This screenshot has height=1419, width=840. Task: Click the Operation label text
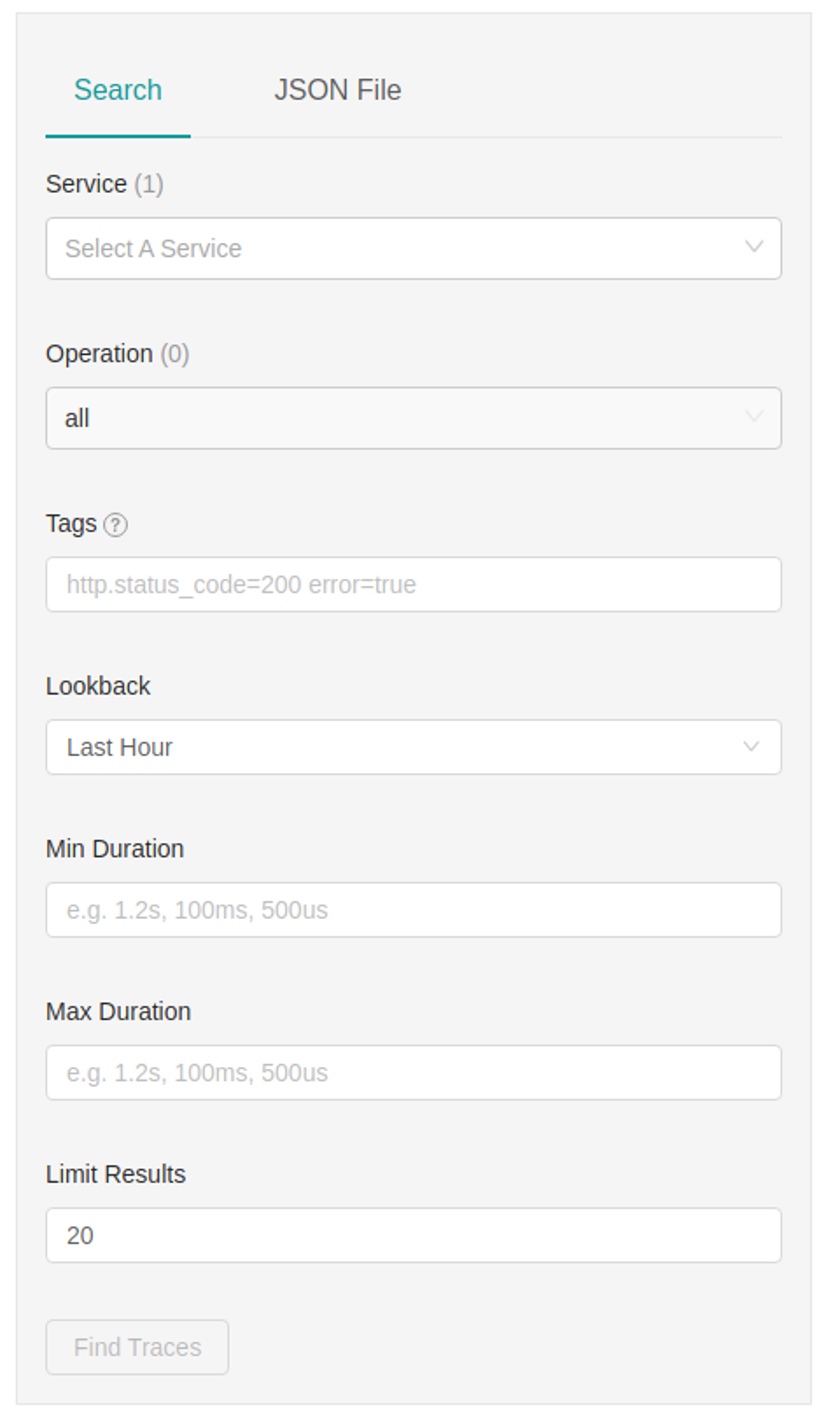(x=99, y=354)
